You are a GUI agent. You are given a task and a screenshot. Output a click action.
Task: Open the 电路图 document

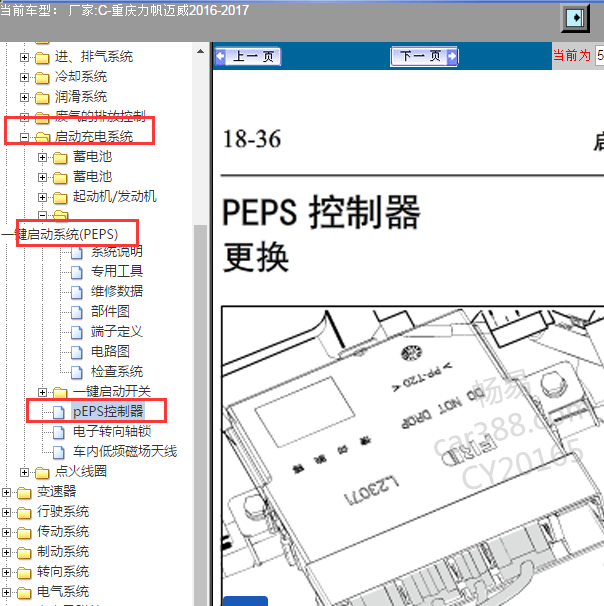(x=110, y=352)
